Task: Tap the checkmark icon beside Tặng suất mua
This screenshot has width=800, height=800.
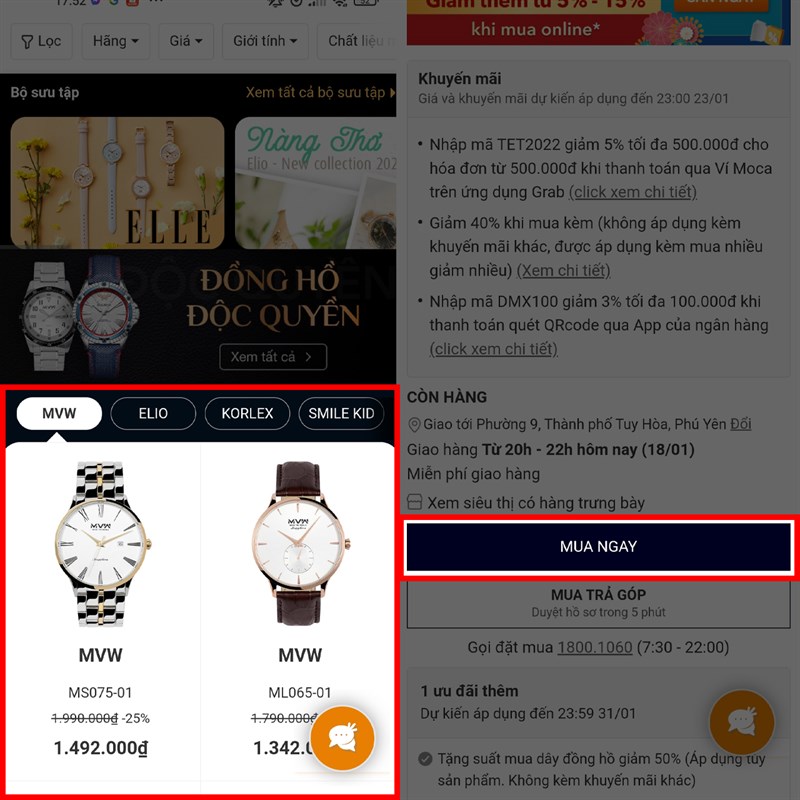Action: (425, 759)
